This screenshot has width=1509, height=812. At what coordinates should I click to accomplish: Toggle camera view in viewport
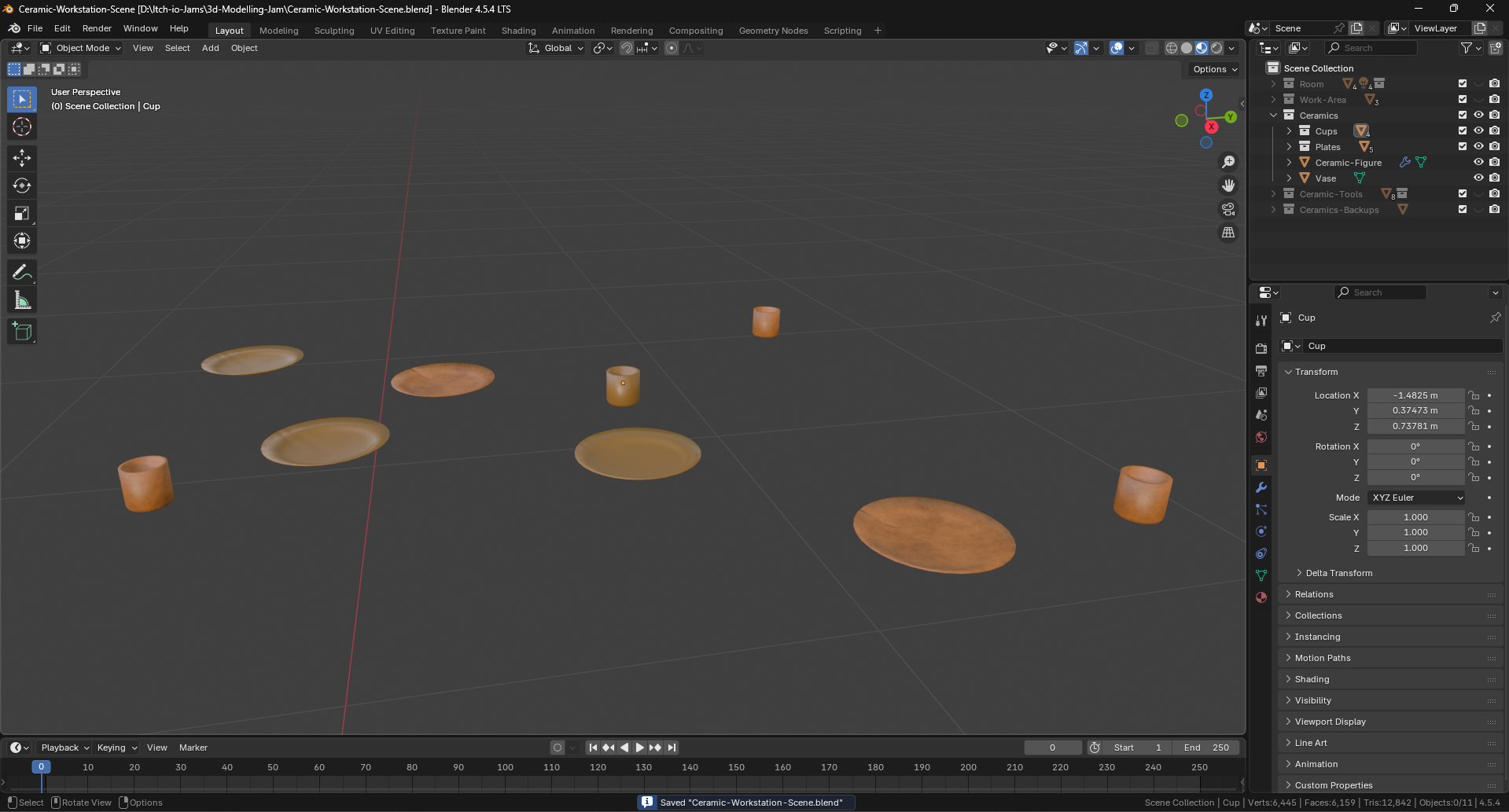[1227, 209]
